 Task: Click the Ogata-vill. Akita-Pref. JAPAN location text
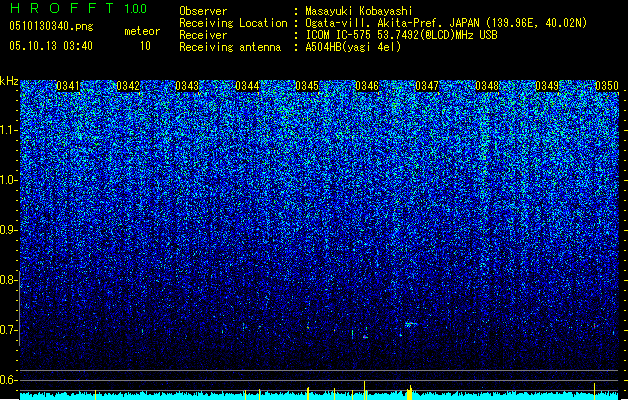392,23
